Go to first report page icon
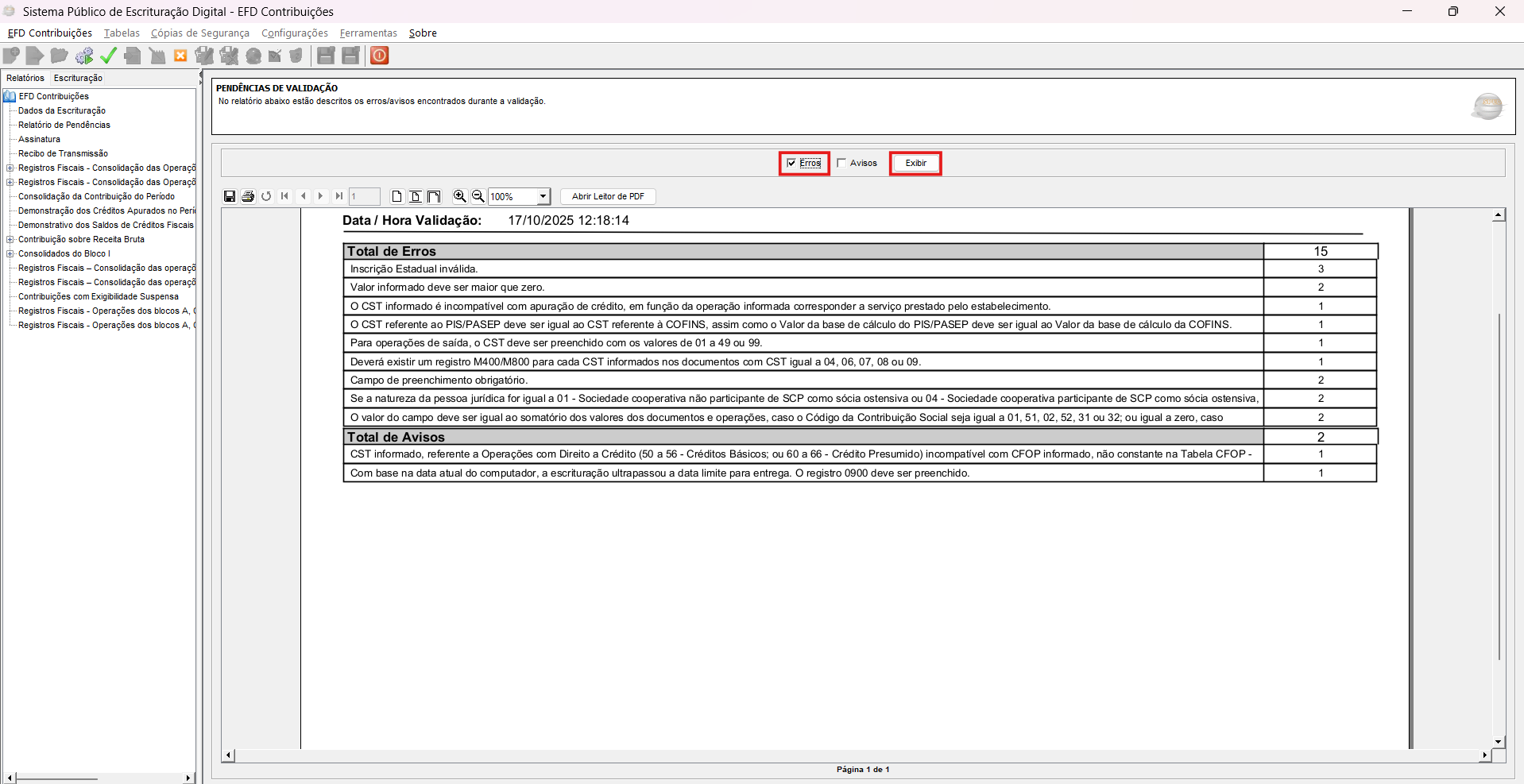This screenshot has height=784, width=1524. (x=284, y=196)
